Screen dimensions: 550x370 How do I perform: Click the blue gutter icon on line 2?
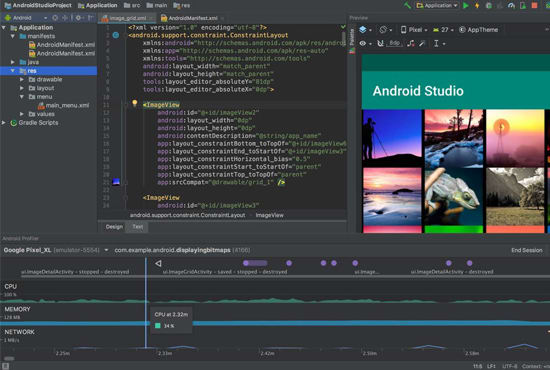116,35
